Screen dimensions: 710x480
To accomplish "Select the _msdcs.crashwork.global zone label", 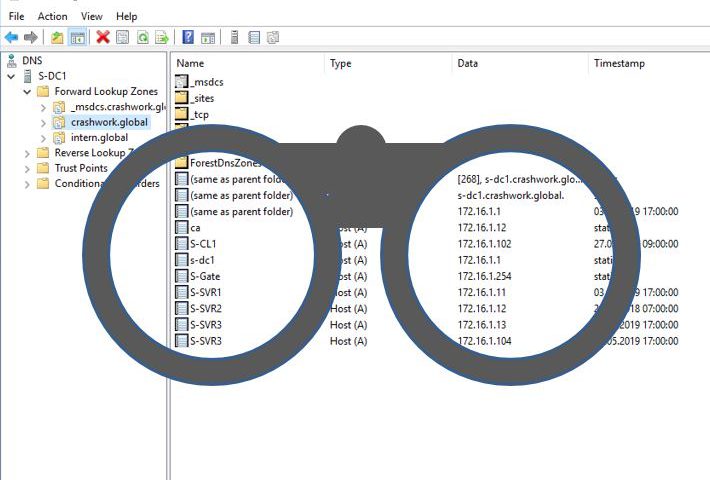I will (118, 107).
